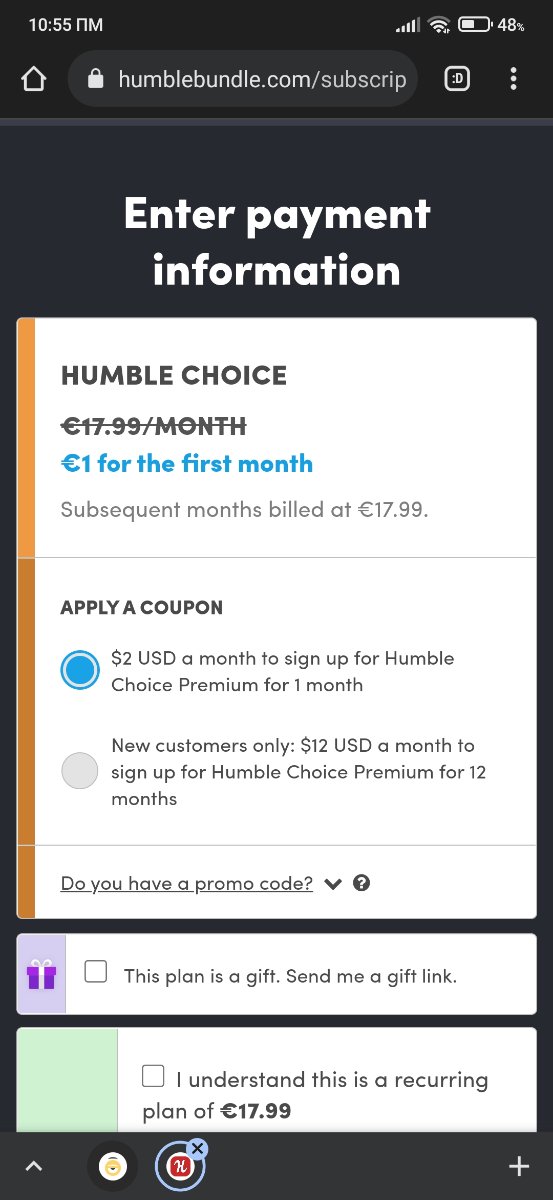Tap the lock icon in address bar
Image resolution: width=553 pixels, height=1200 pixels.
(x=96, y=79)
